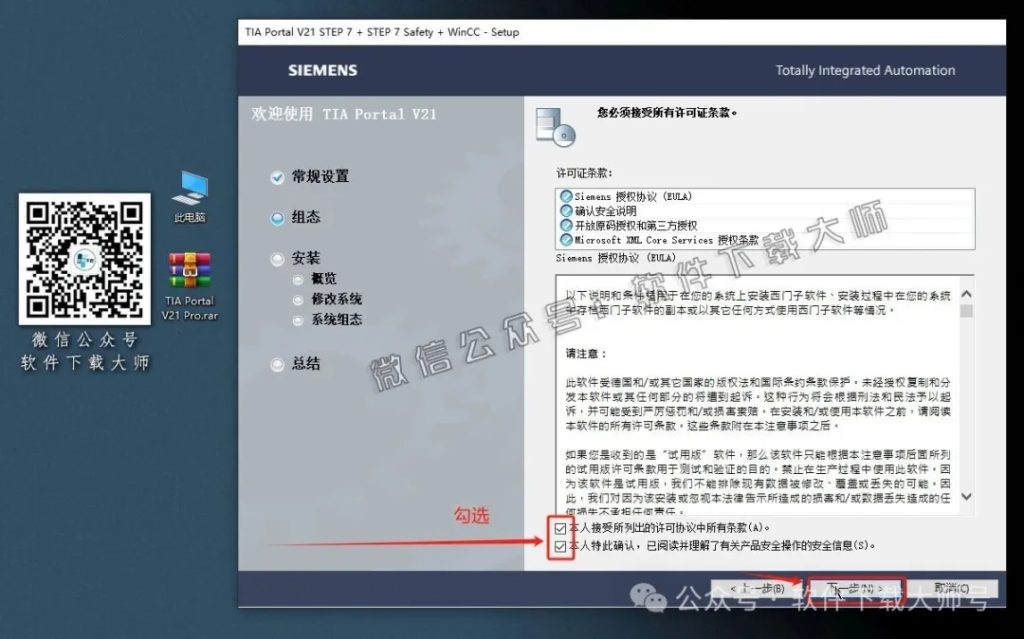1024x639 pixels.
Task: Check the product safety information confirmation (S)
Action: tap(561, 546)
